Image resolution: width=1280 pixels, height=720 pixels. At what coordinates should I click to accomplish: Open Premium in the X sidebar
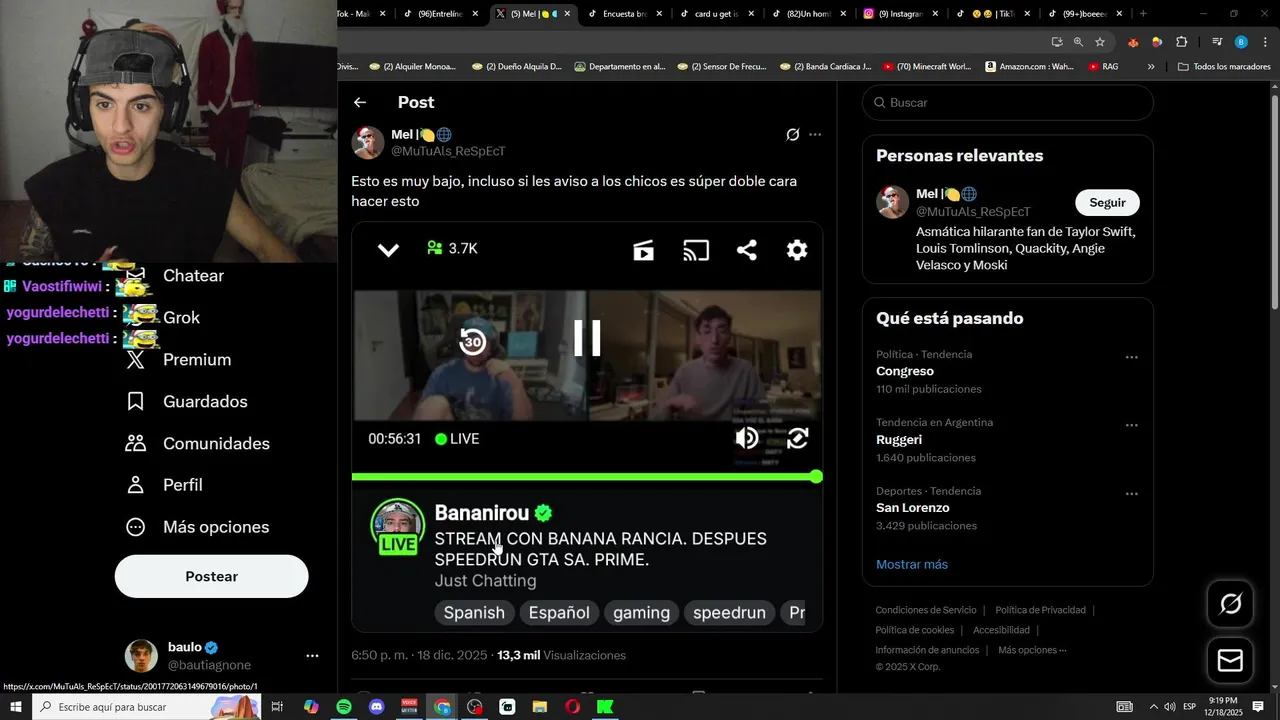[179, 360]
